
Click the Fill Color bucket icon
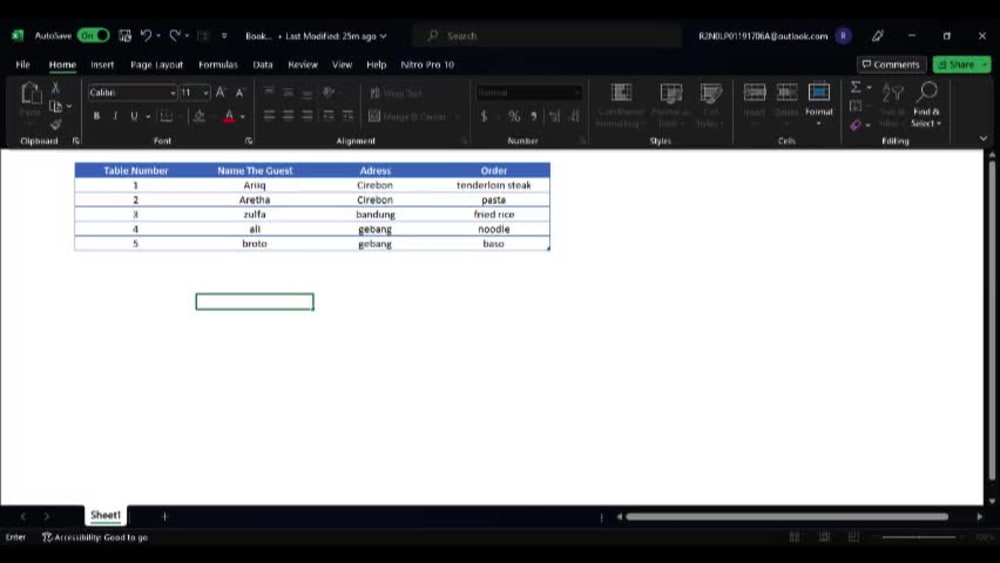pyautogui.click(x=200, y=116)
